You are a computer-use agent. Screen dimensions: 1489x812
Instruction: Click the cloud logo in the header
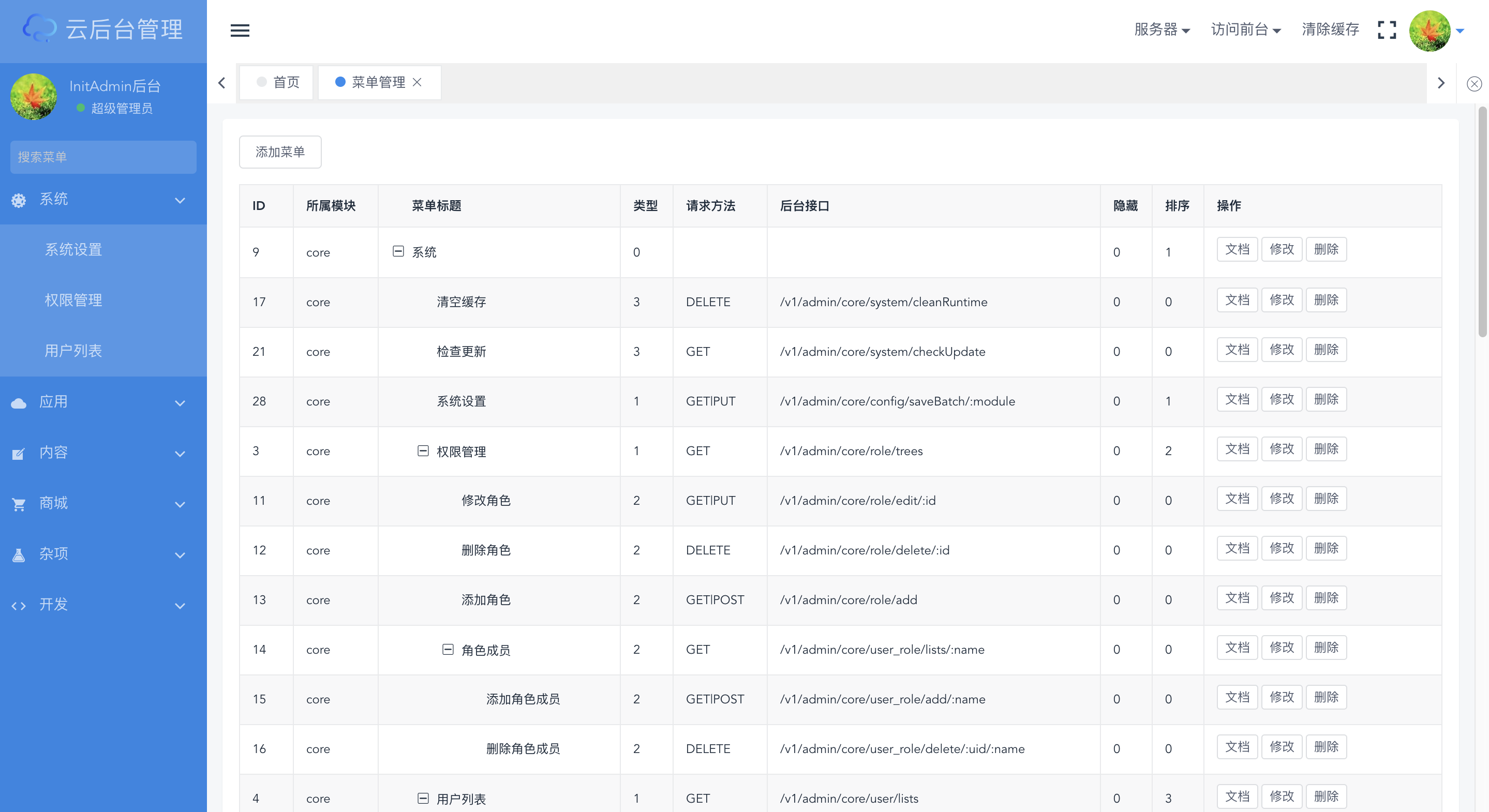pos(39,28)
